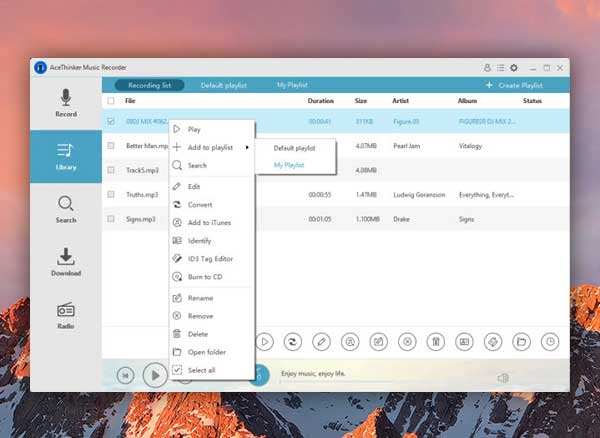Open the list menu icon in title bar
Viewport: 600px width, 438px height.
click(x=500, y=68)
